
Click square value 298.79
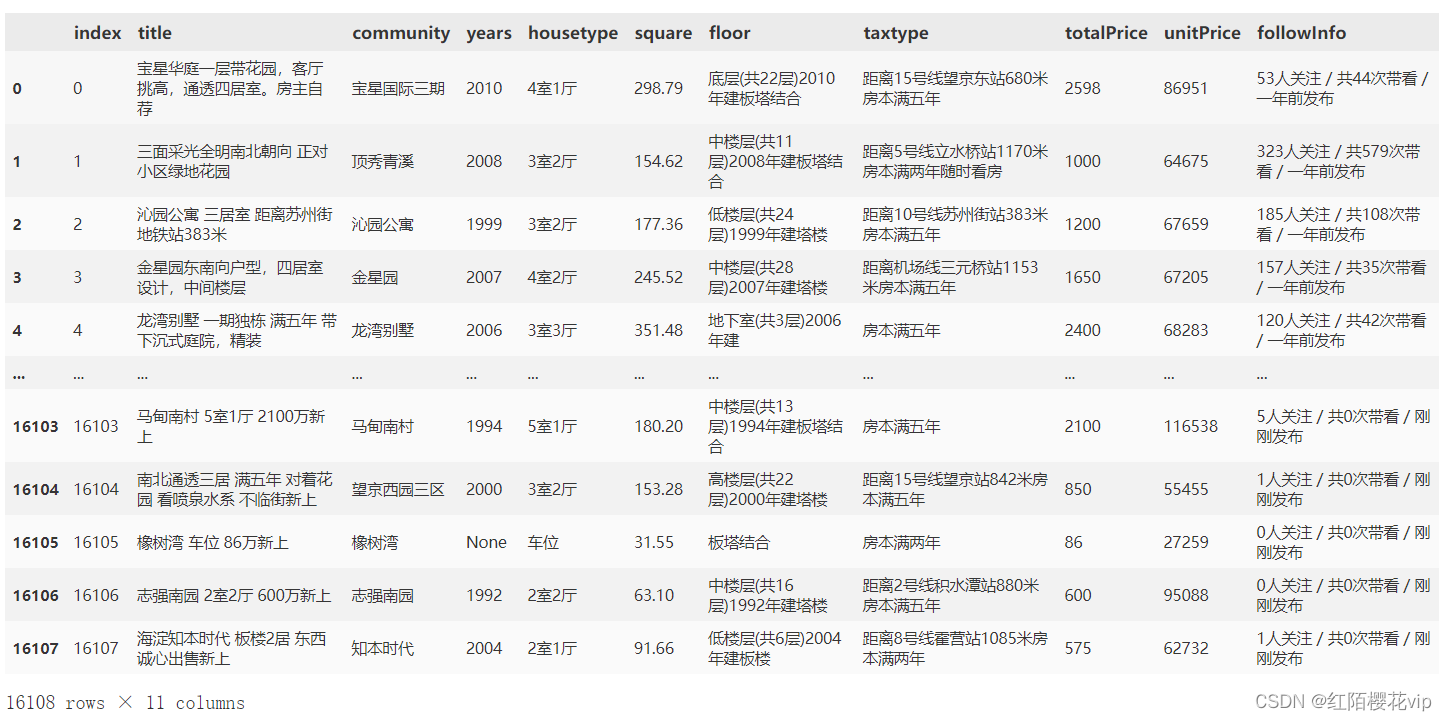coord(658,88)
